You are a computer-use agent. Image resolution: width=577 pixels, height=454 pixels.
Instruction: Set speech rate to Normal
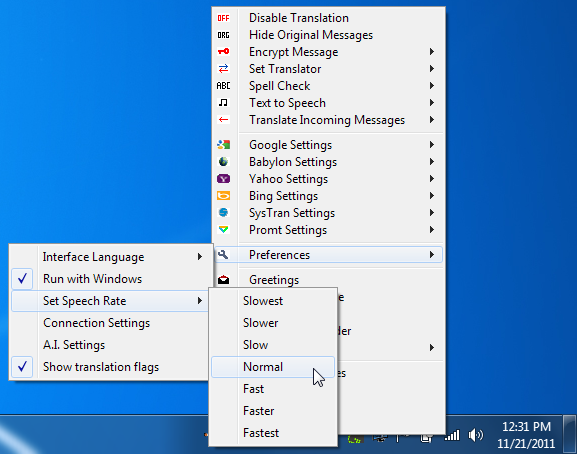click(273, 367)
